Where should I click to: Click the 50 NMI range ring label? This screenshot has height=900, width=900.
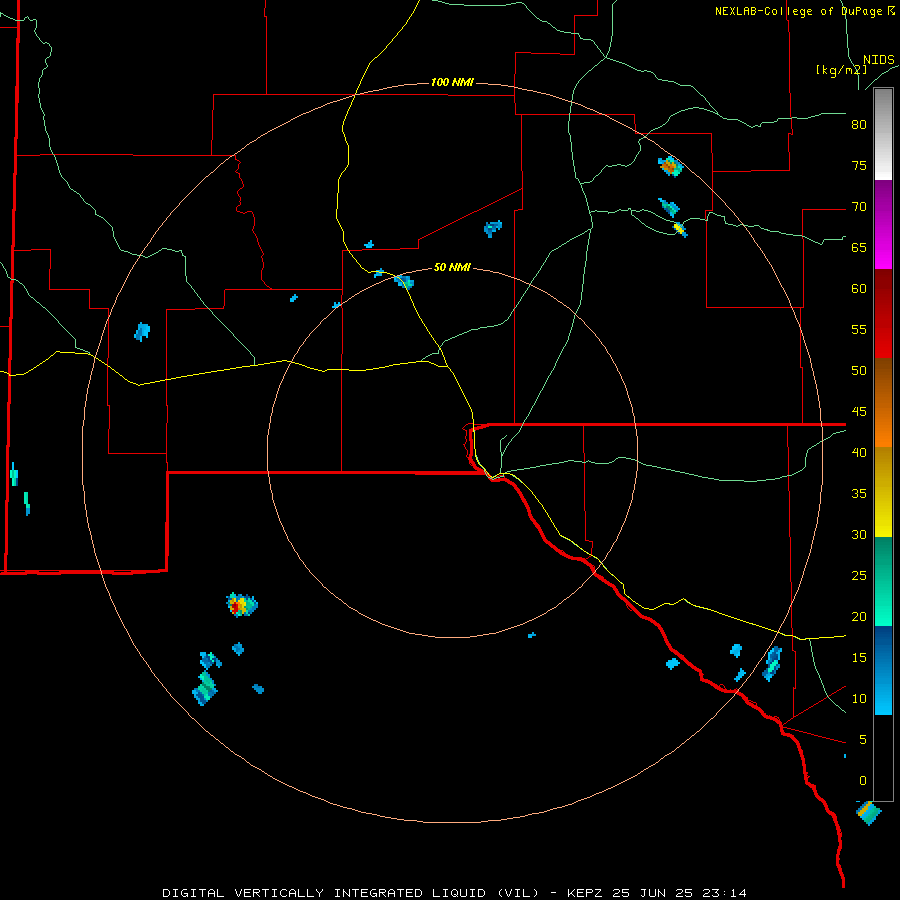click(452, 267)
